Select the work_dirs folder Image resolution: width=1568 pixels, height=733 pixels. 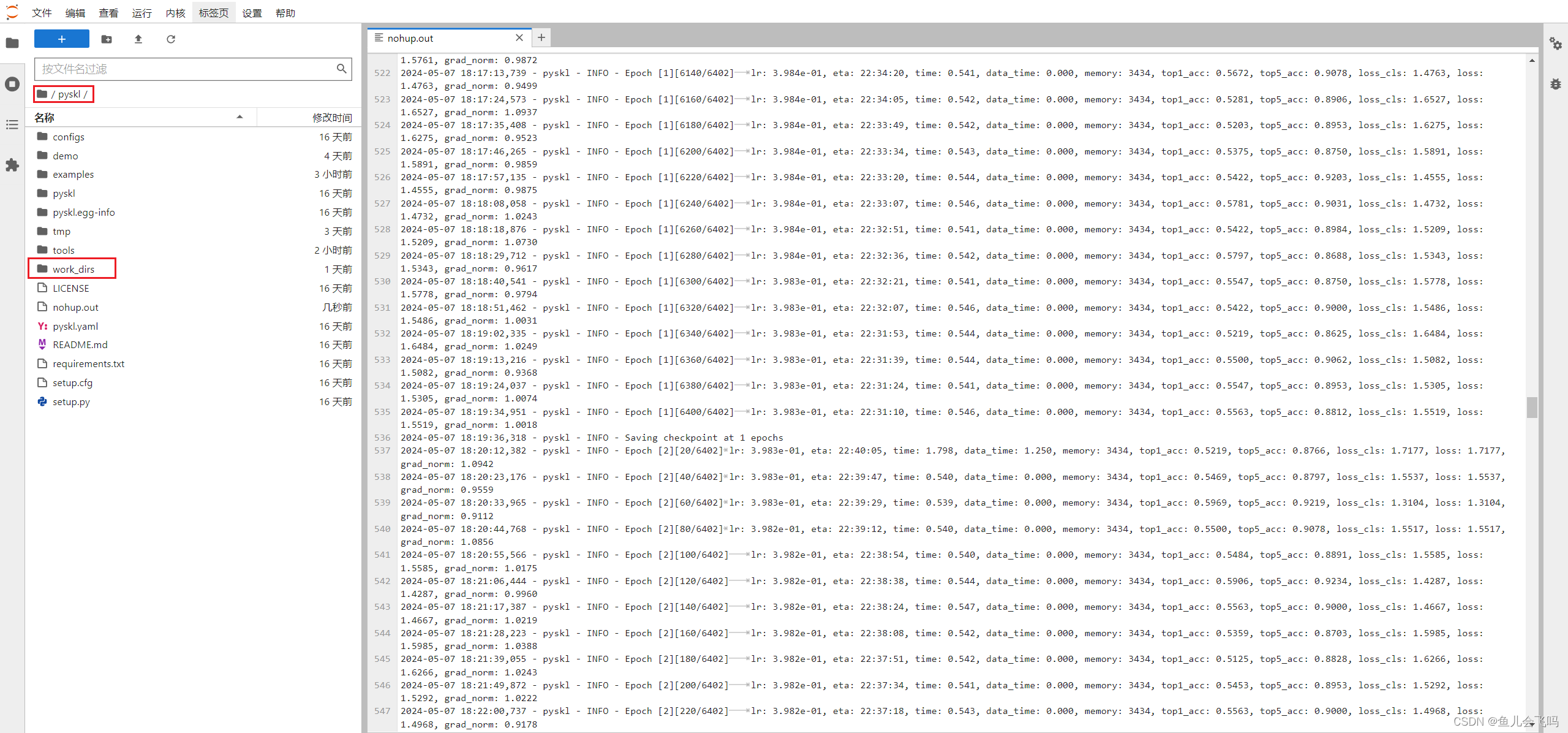point(74,268)
